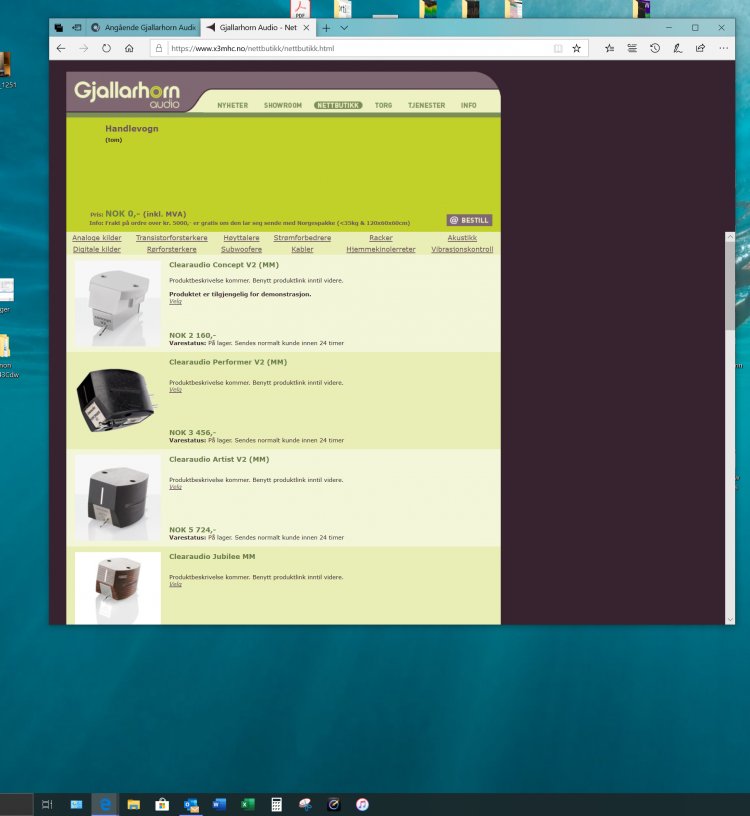Open the Subwoofere category link
This screenshot has height=816, width=750.
[241, 249]
